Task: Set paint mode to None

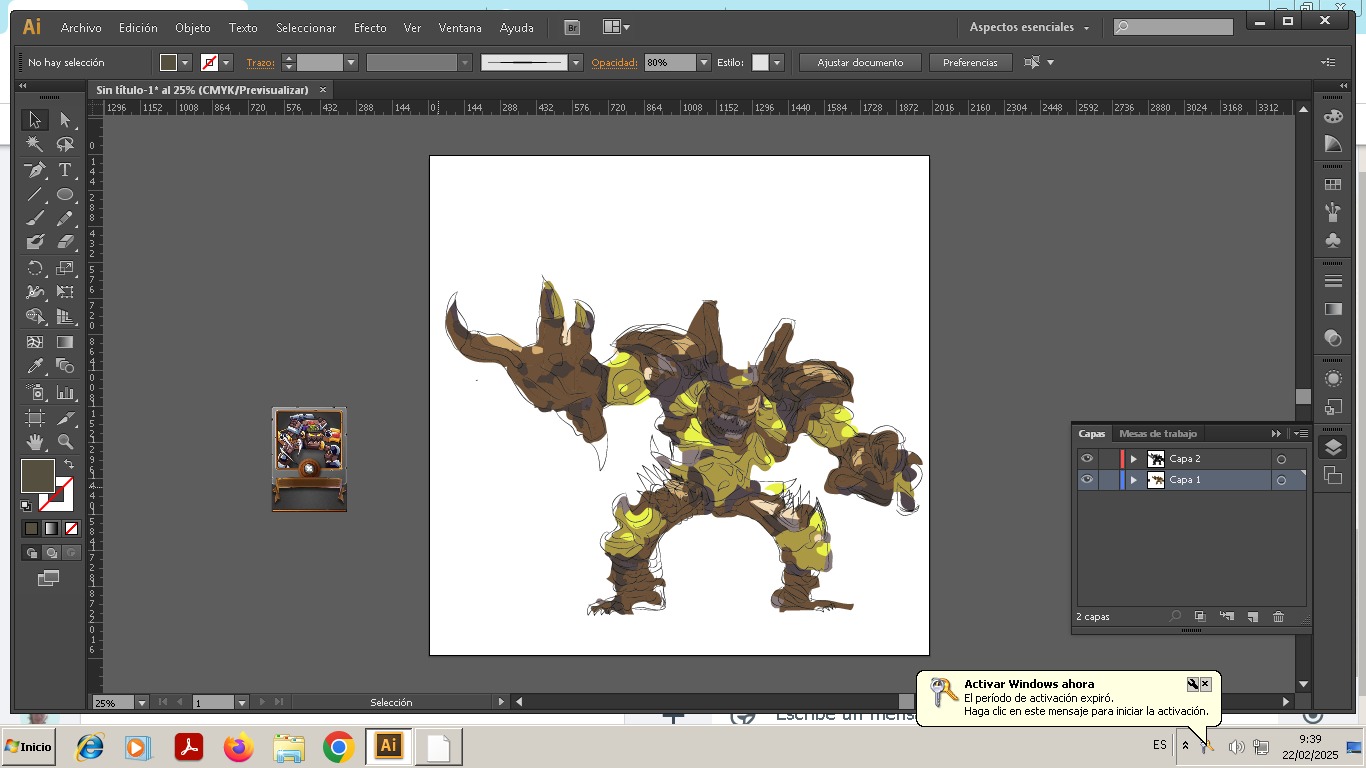Action: pyautogui.click(x=71, y=528)
